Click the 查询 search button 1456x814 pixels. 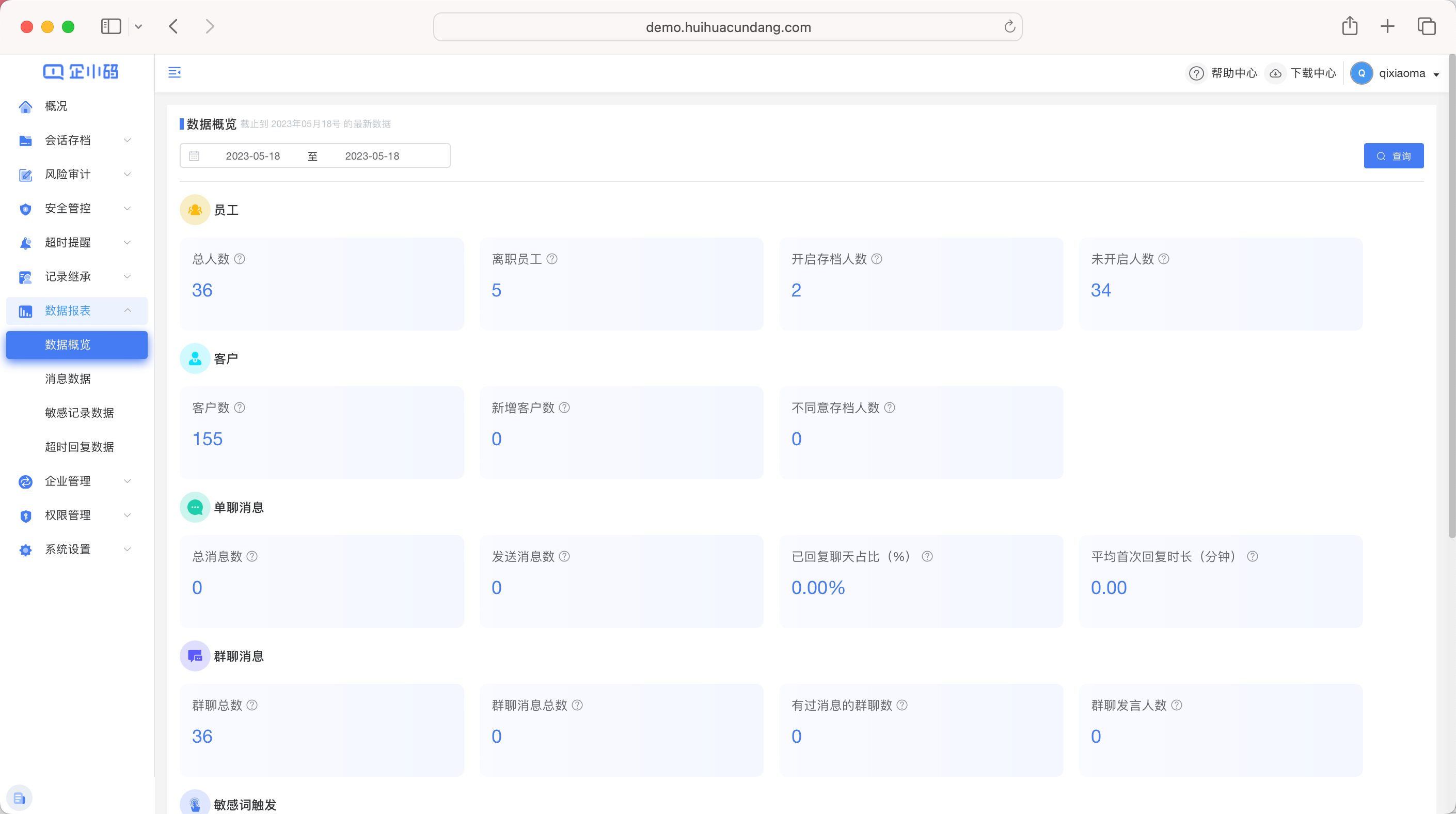[1393, 156]
